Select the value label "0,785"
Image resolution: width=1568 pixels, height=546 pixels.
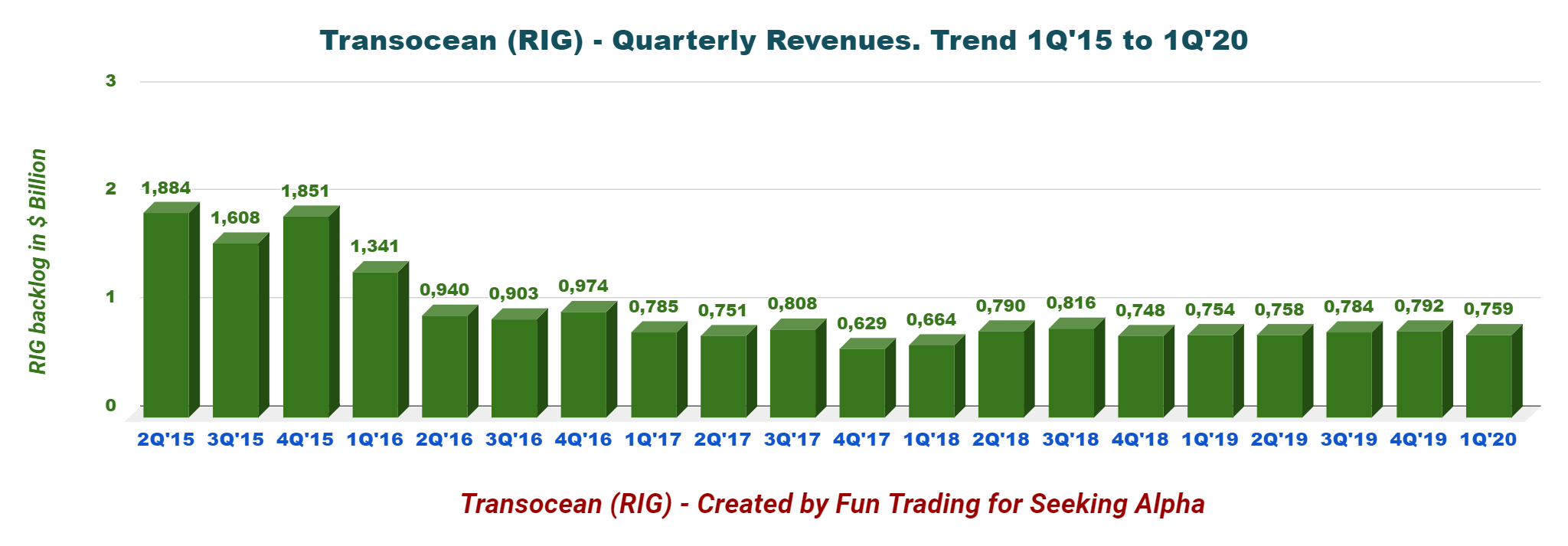pyautogui.click(x=654, y=307)
